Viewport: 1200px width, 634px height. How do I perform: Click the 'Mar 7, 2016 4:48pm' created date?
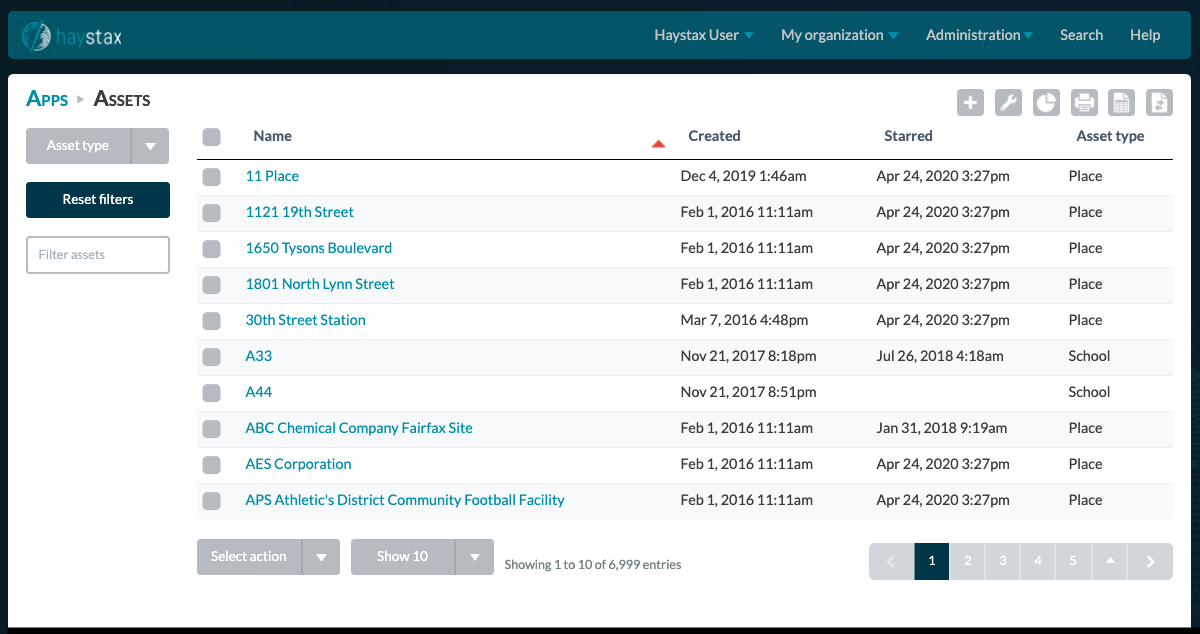[744, 320]
